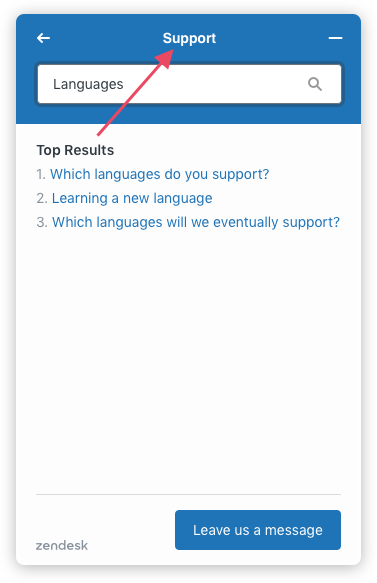
Task: Select the number 2 list marker
Action: [x=42, y=198]
